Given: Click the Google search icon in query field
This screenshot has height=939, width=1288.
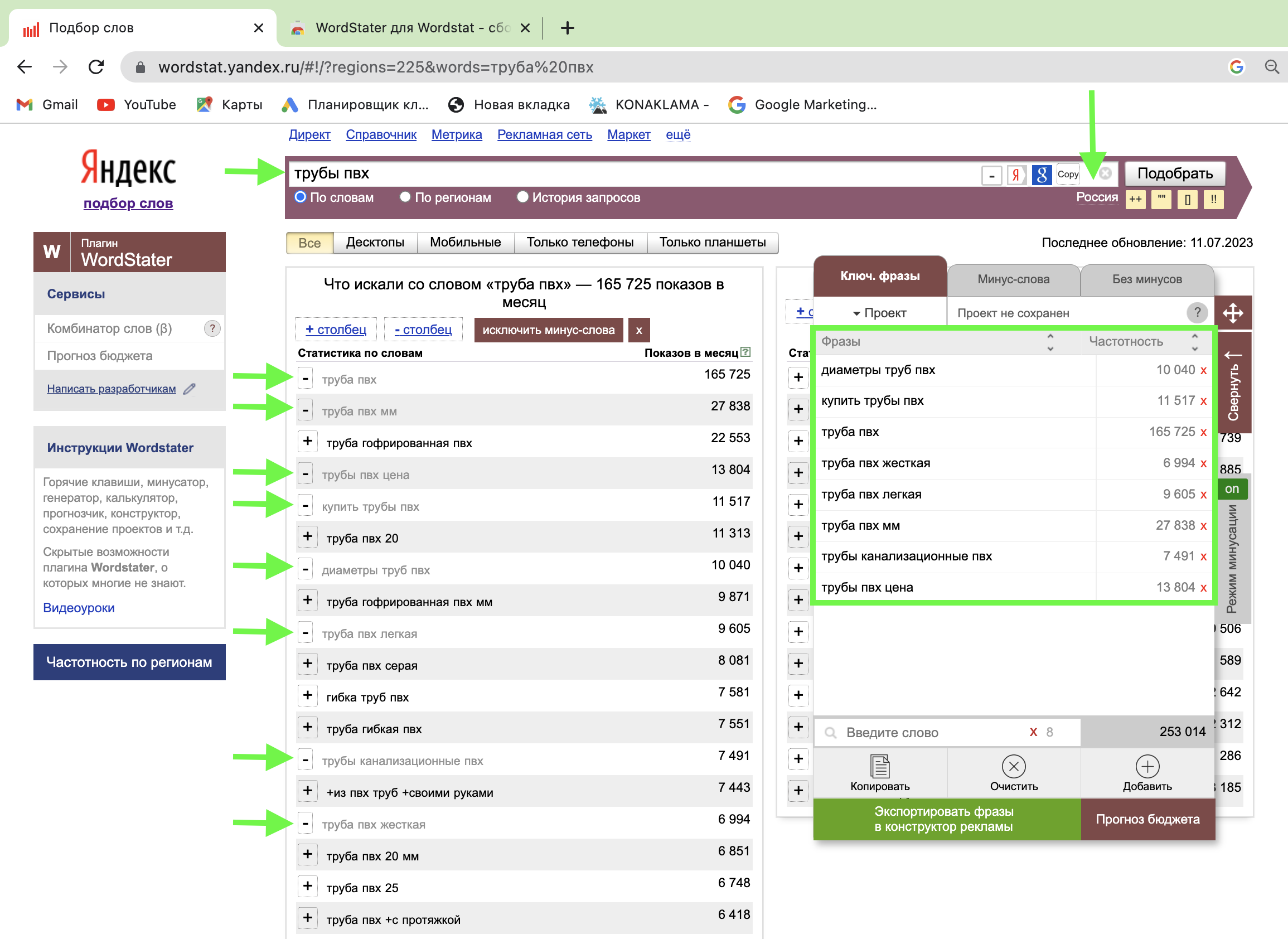Looking at the screenshot, I should [x=1042, y=175].
